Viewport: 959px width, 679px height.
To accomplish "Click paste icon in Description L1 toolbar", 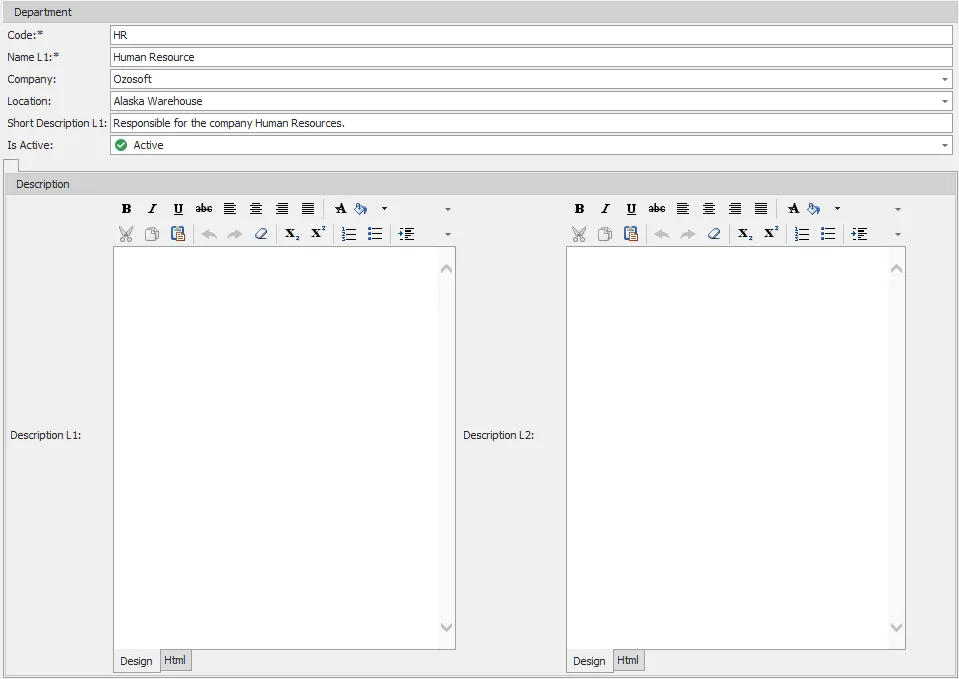I will [x=178, y=234].
